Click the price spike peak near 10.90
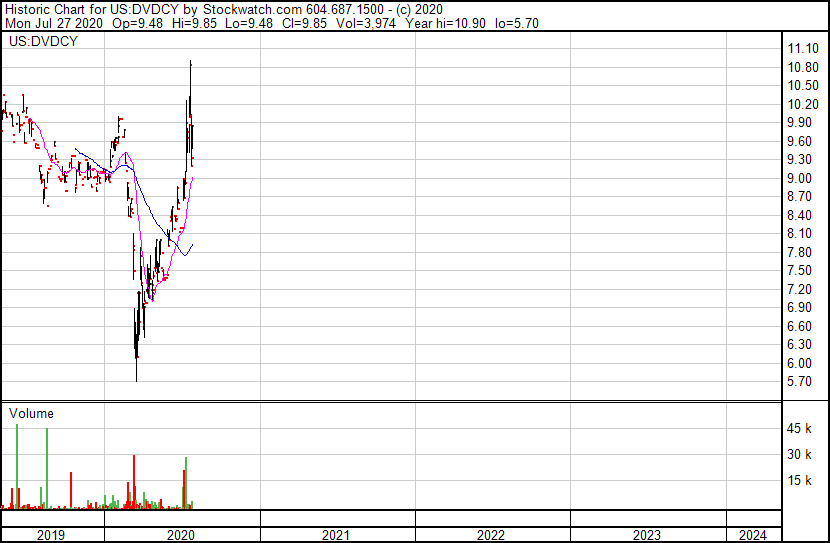This screenshot has height=543, width=830. click(x=191, y=62)
